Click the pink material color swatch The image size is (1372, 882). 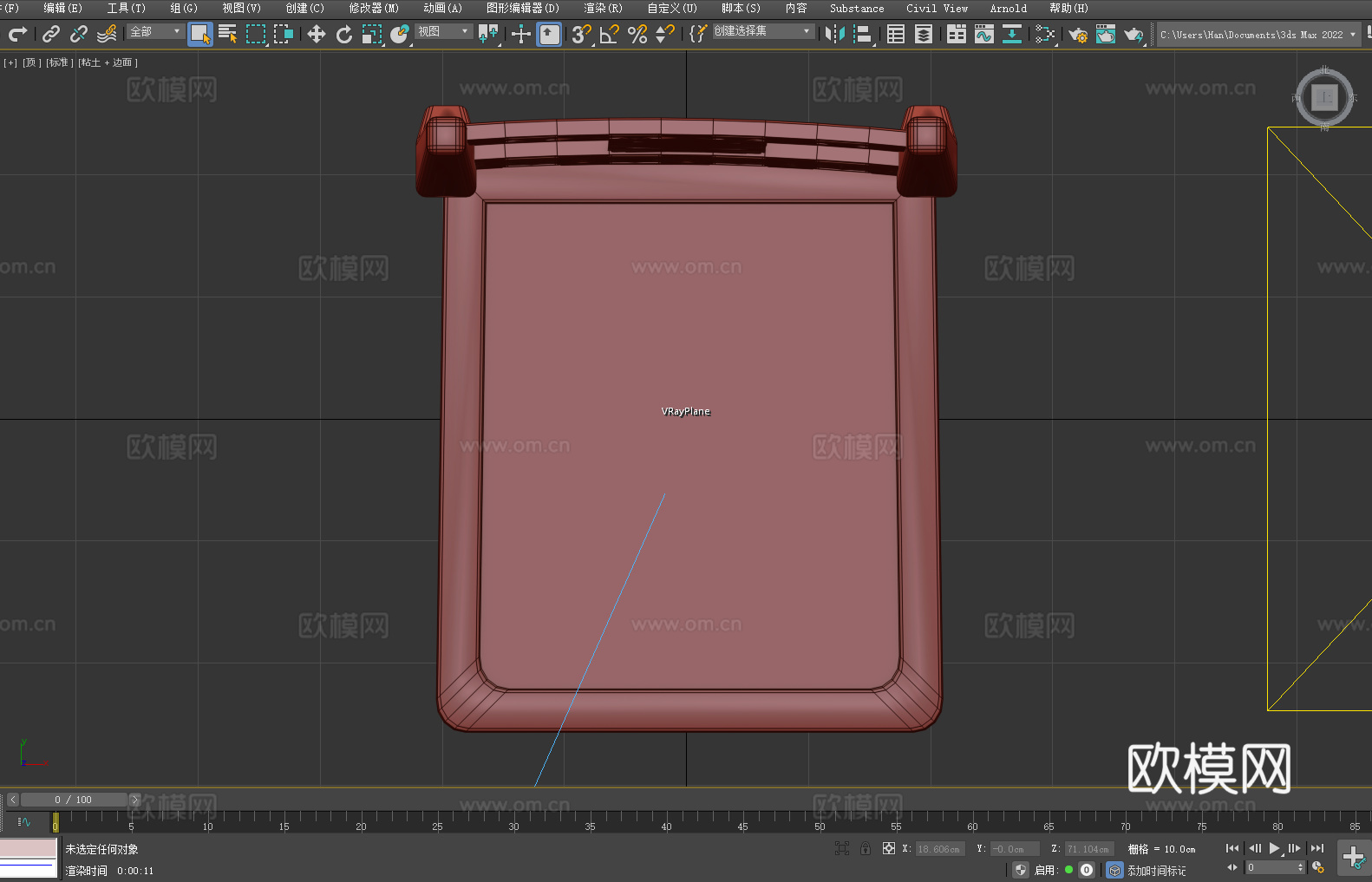[29, 848]
